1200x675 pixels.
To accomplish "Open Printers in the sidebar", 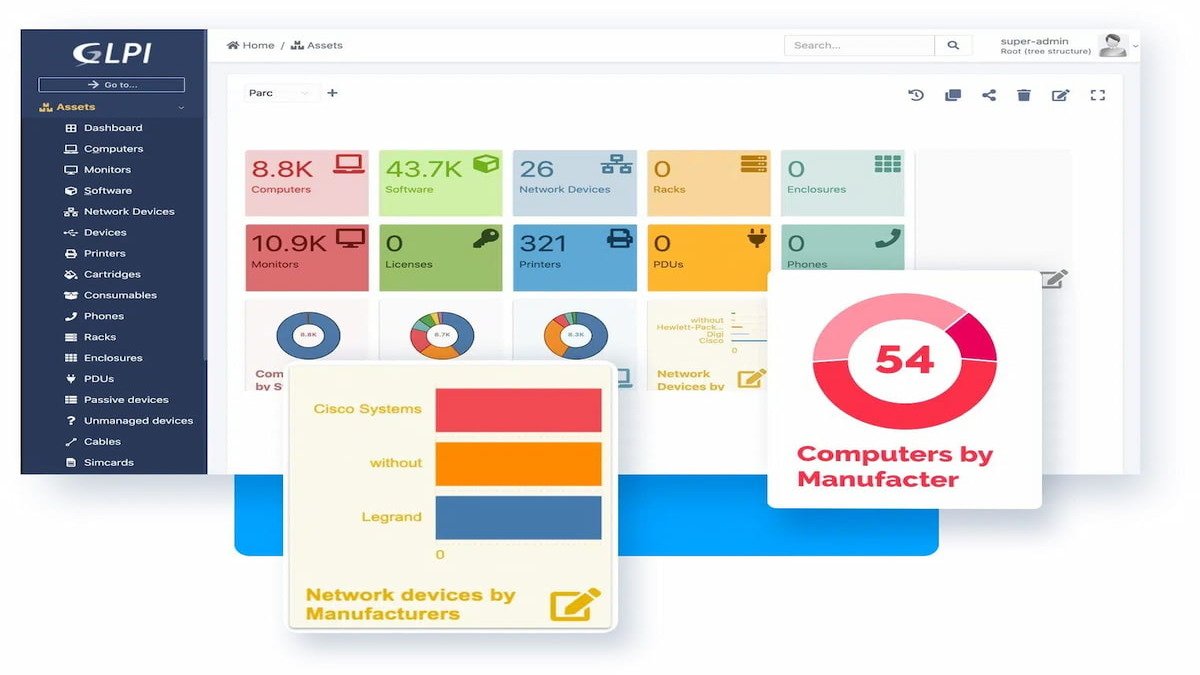I will [x=105, y=254].
